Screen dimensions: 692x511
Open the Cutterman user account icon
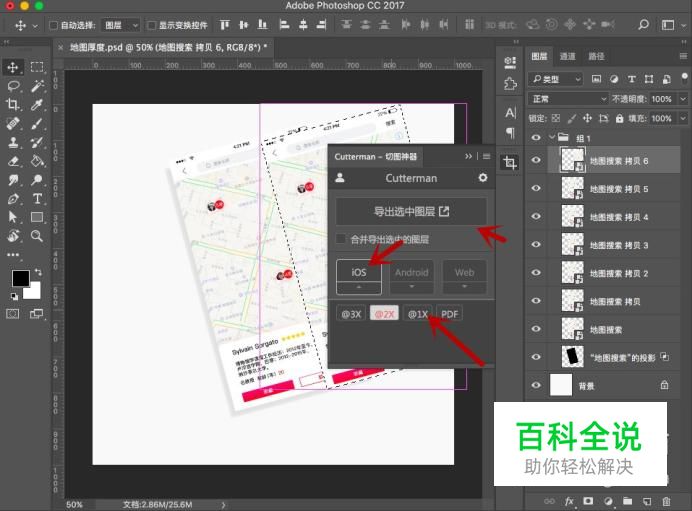pos(340,178)
